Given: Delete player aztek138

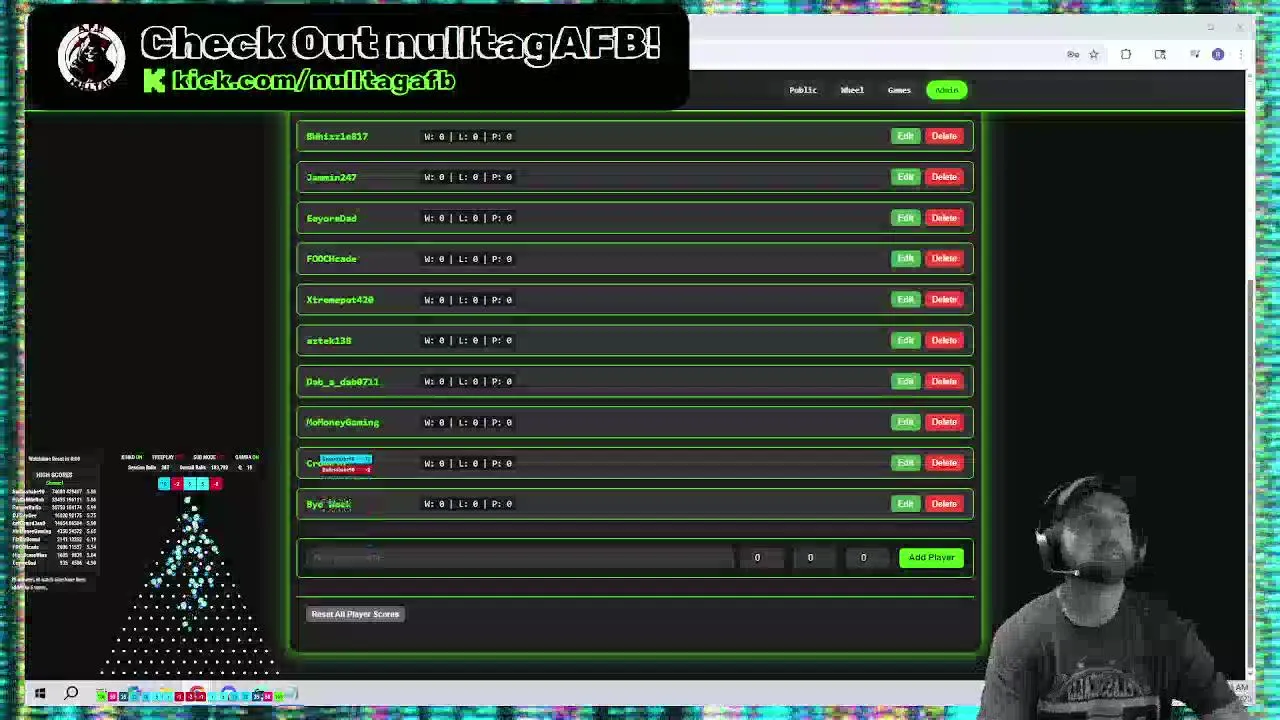Looking at the screenshot, I should click(944, 340).
